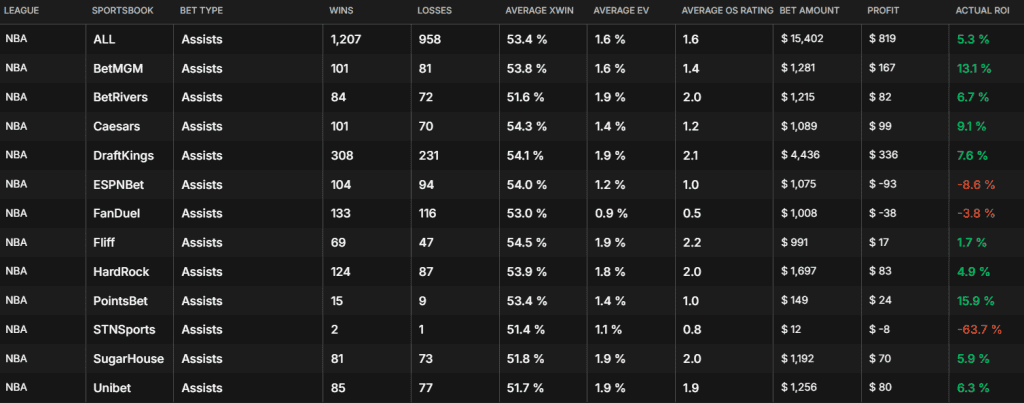This screenshot has width=1024, height=403.
Task: Select the Losses column header
Action: coord(434,11)
